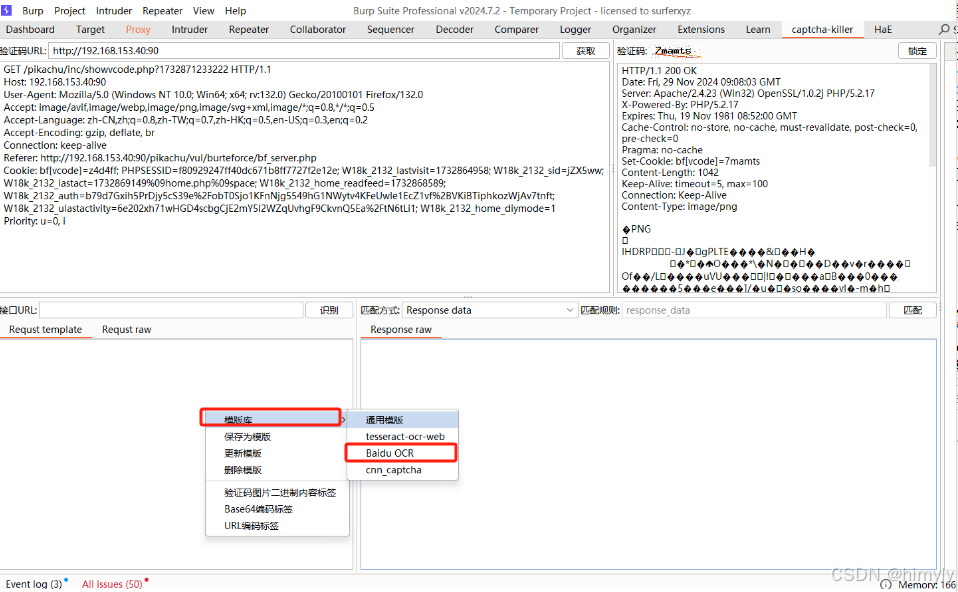Switch to the Target tab
958x592 pixels.
click(x=90, y=29)
